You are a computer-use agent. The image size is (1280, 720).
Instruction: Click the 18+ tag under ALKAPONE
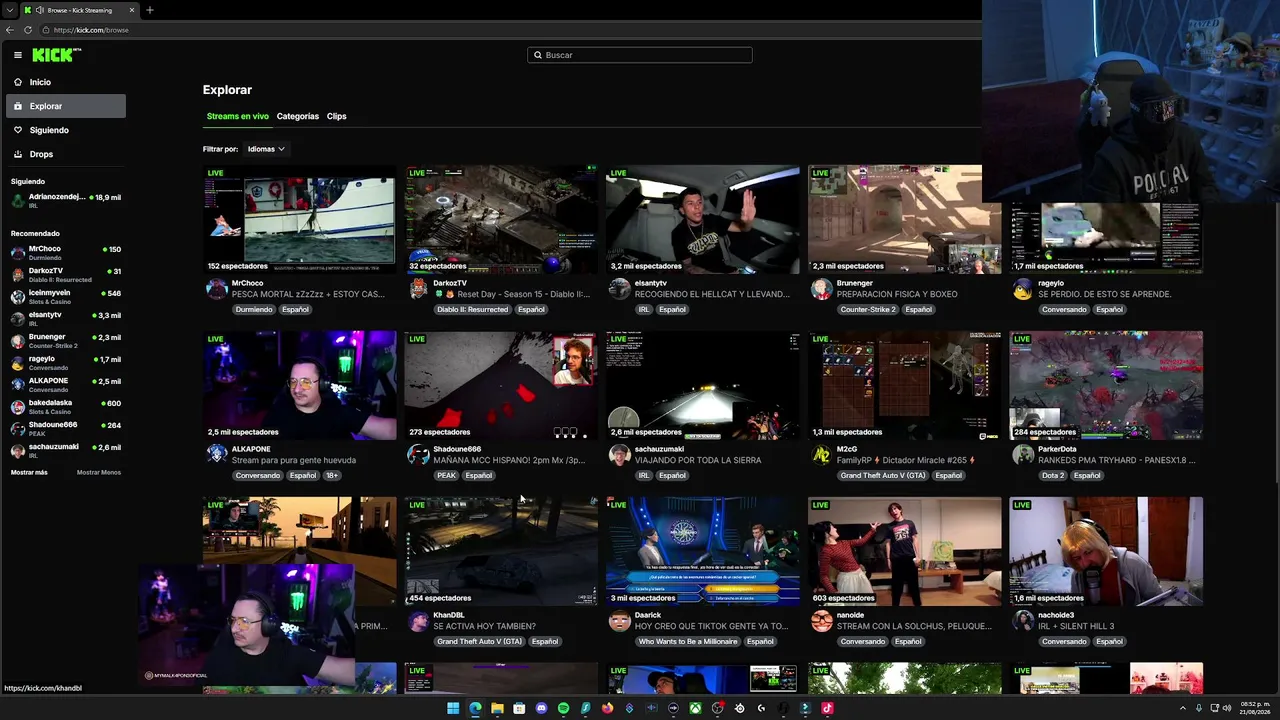(x=332, y=476)
